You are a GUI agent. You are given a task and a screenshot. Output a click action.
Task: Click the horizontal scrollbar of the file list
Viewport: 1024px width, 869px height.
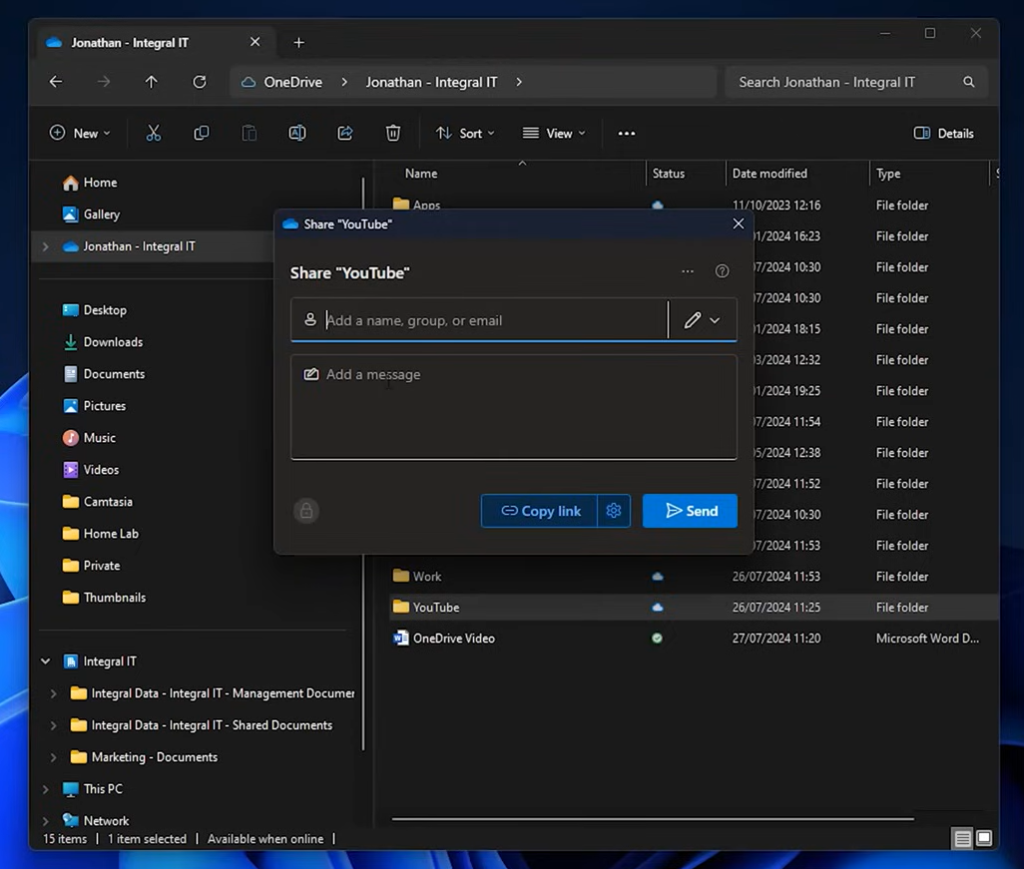(652, 819)
